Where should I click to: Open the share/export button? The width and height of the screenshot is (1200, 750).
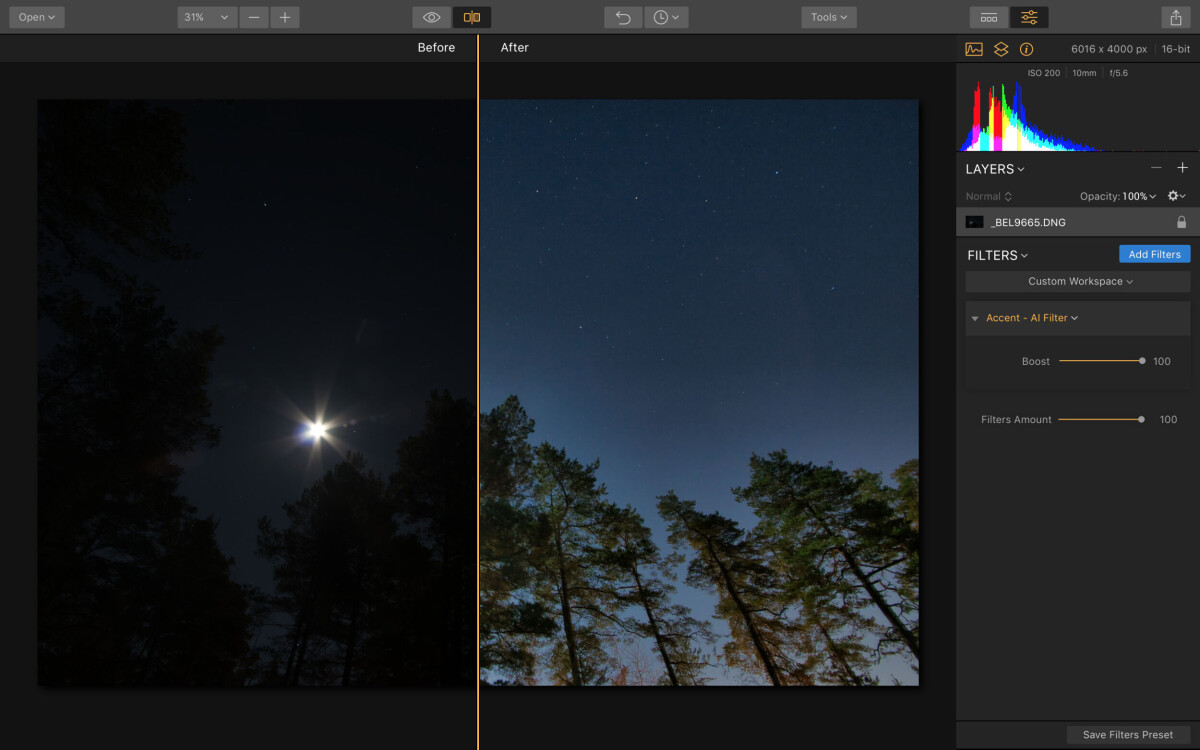[1175, 17]
